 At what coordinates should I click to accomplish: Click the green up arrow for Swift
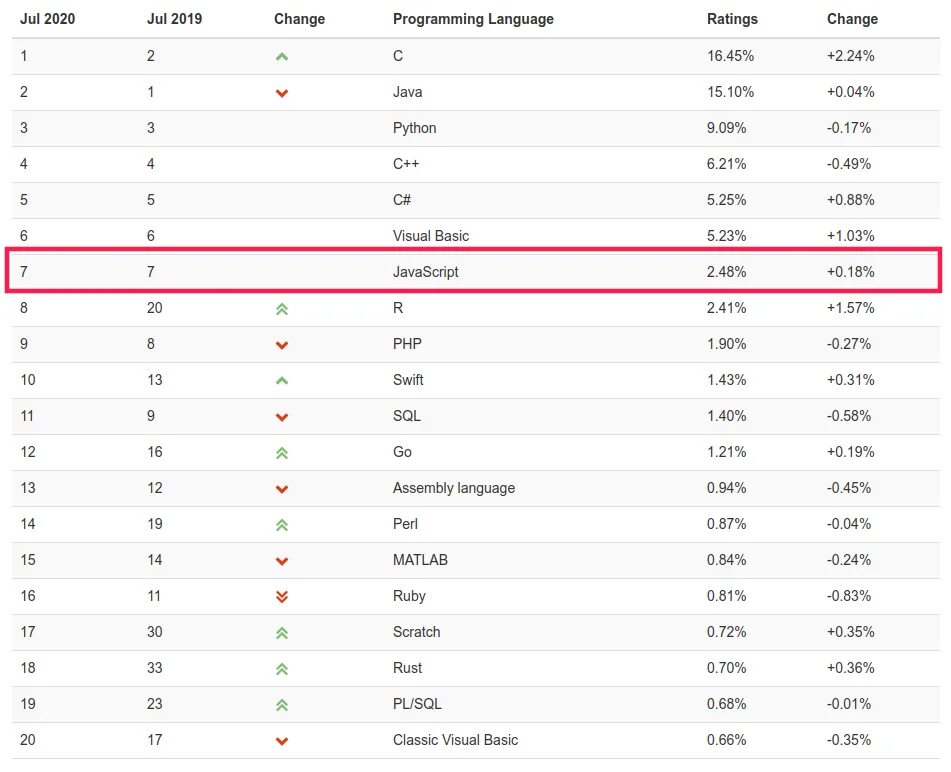point(281,381)
